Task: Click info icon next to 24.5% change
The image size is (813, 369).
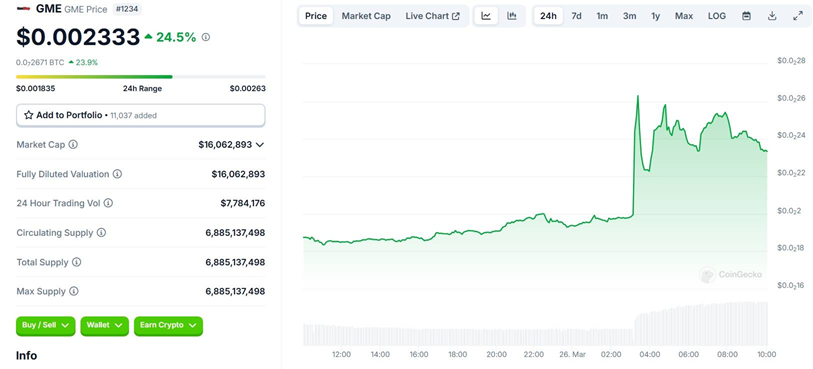Action: tap(206, 37)
